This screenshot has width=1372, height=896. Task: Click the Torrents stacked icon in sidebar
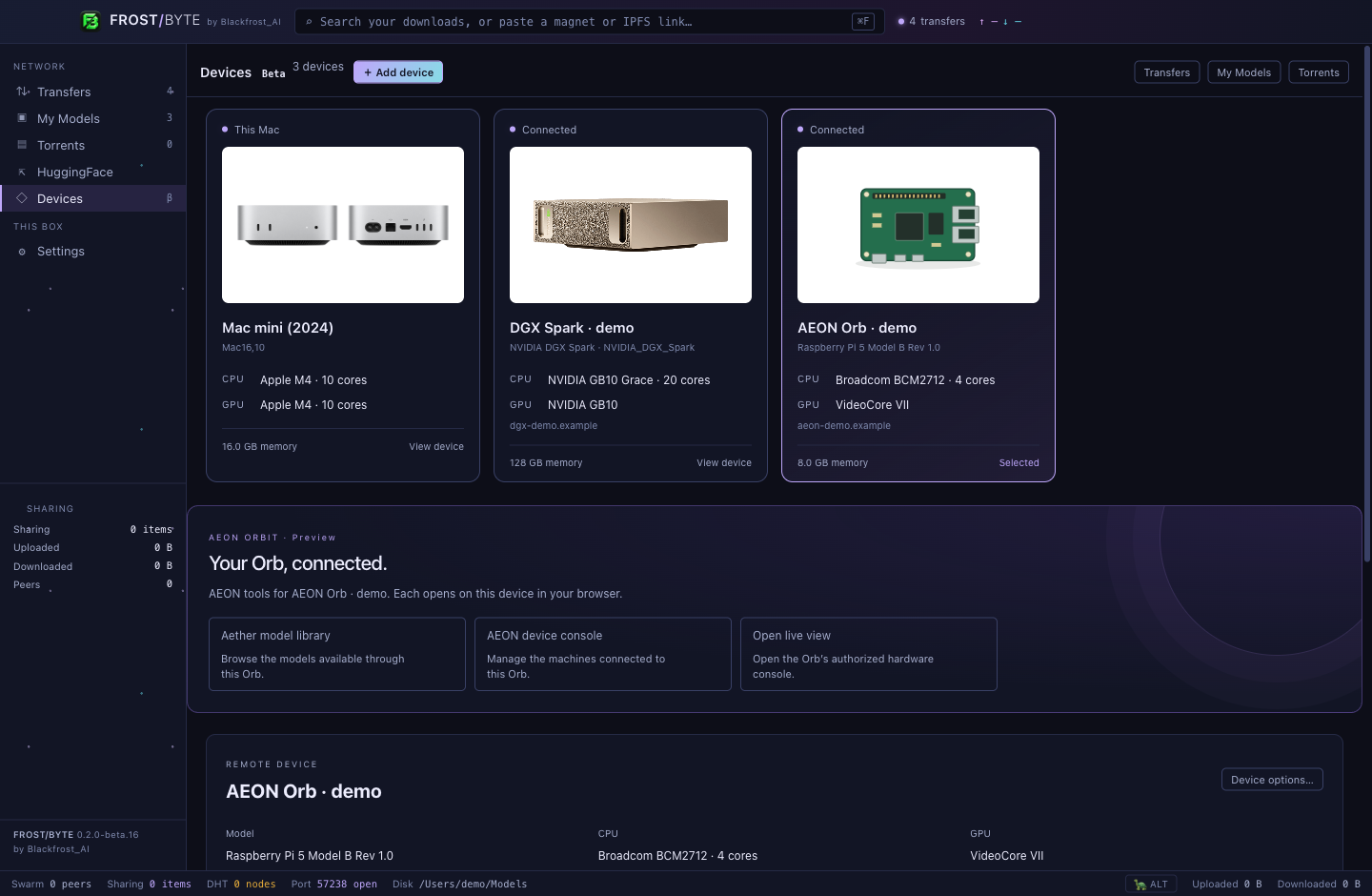22,145
